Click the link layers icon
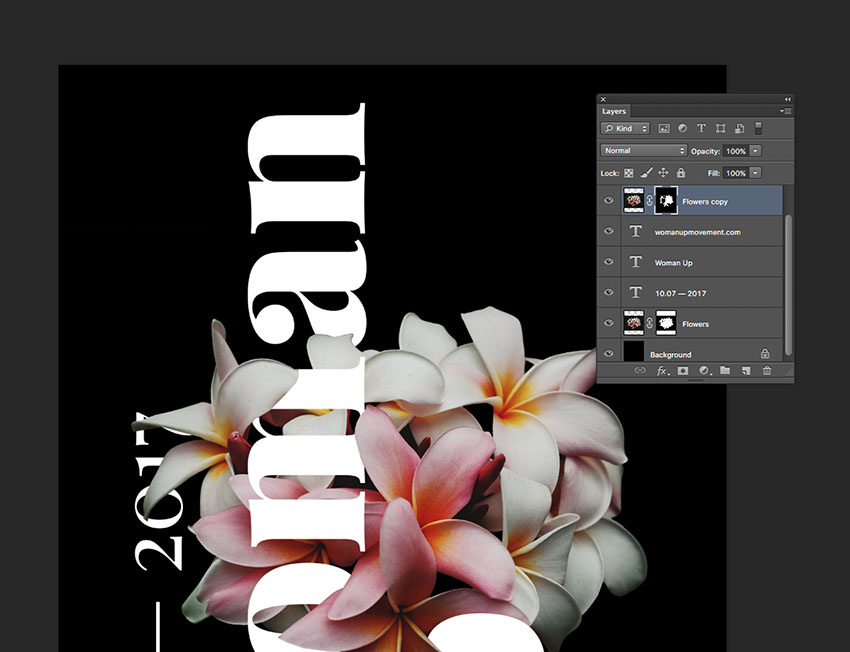850x652 pixels. (x=640, y=371)
